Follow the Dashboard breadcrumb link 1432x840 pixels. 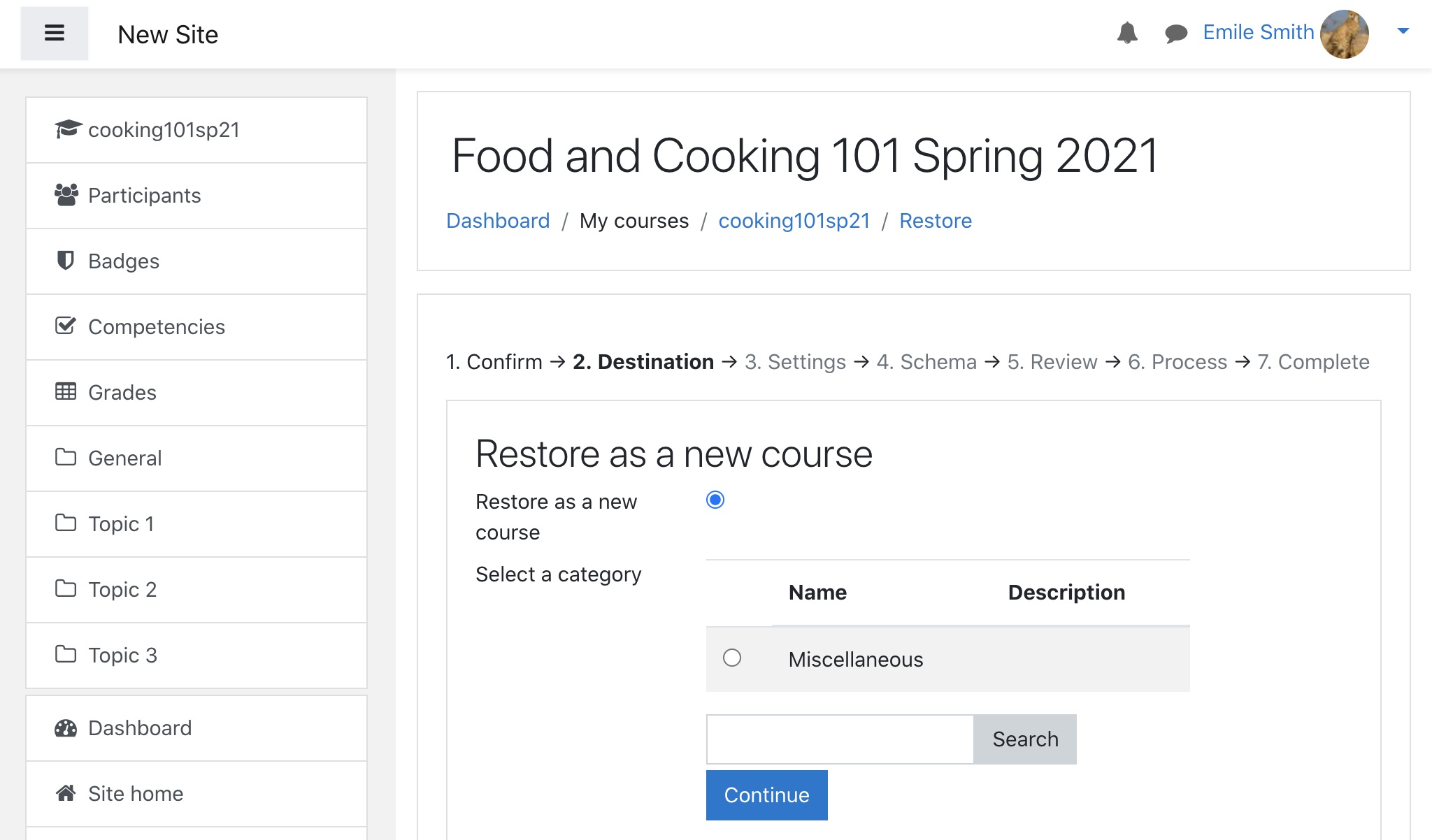click(498, 221)
